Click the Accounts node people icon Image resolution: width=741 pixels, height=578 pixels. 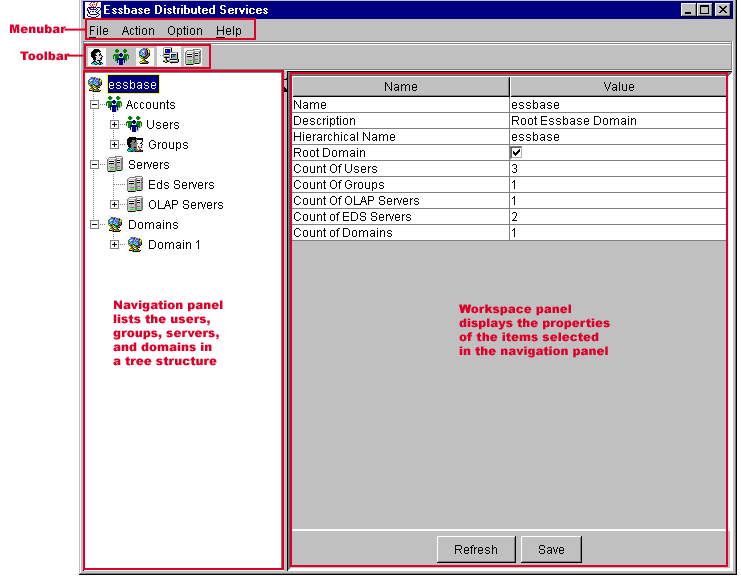pos(114,104)
